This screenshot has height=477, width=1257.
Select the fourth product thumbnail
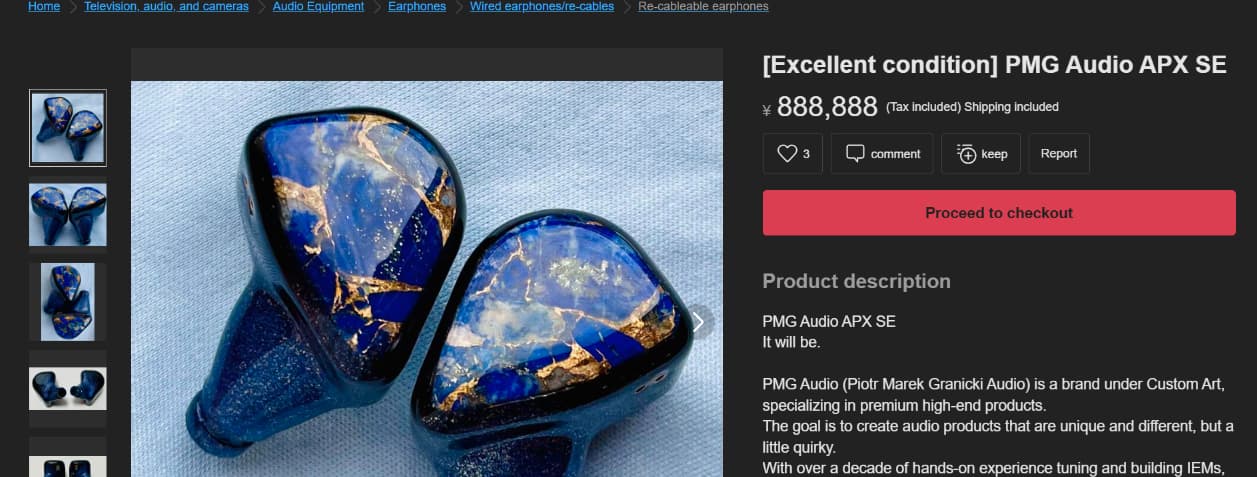point(68,388)
